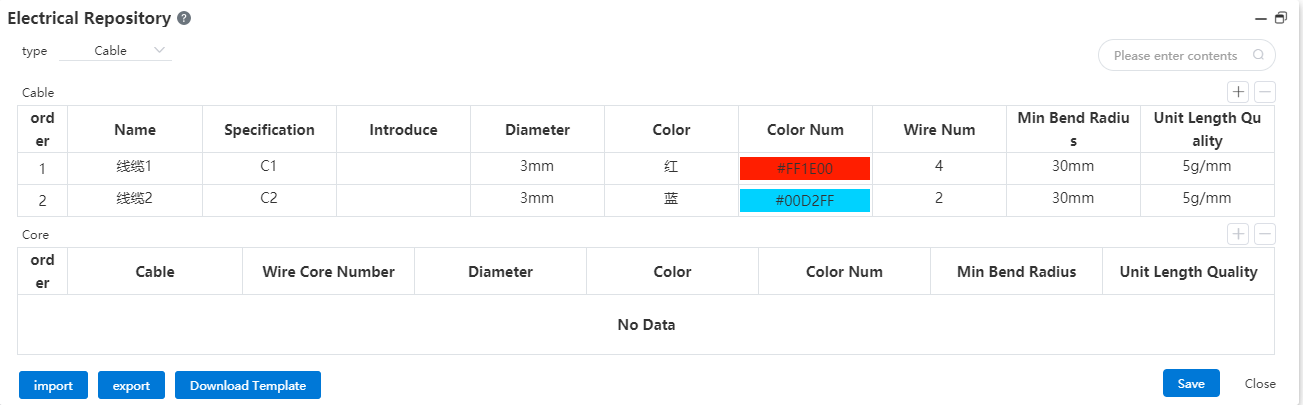The width and height of the screenshot is (1303, 405).
Task: Click the import button
Action: point(53,385)
